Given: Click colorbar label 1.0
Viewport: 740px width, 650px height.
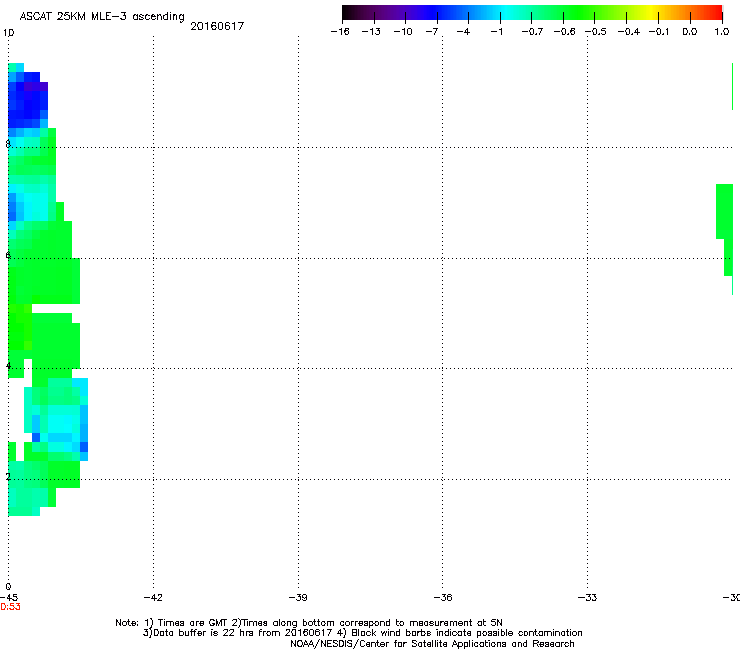Looking at the screenshot, I should [722, 32].
